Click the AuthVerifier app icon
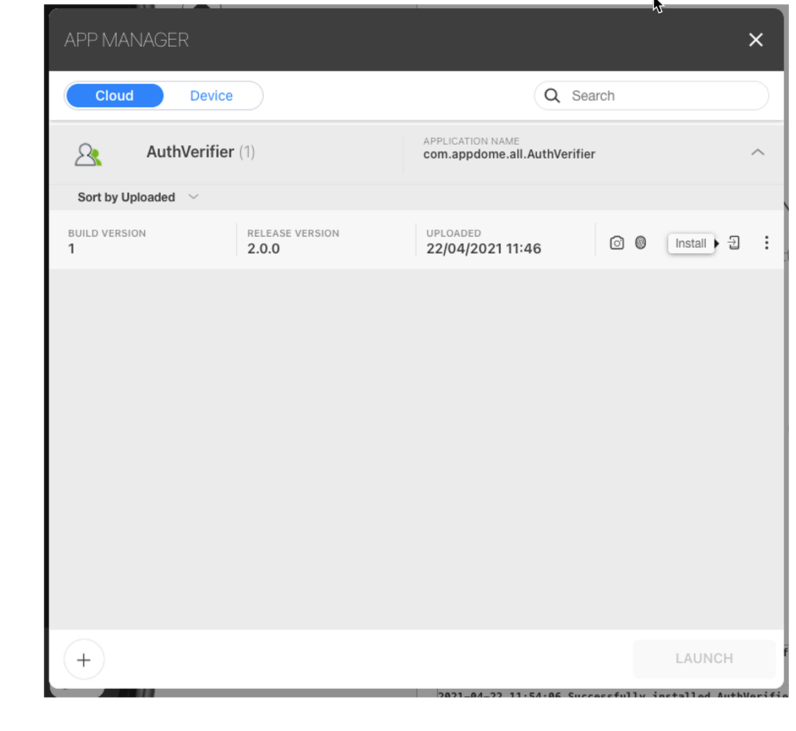The image size is (796, 731). coord(89,154)
